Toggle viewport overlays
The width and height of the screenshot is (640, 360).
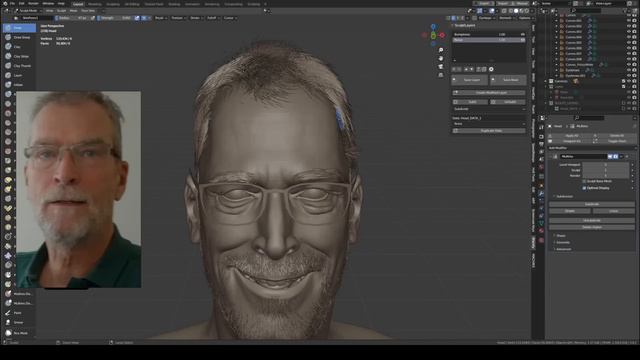(x=492, y=11)
